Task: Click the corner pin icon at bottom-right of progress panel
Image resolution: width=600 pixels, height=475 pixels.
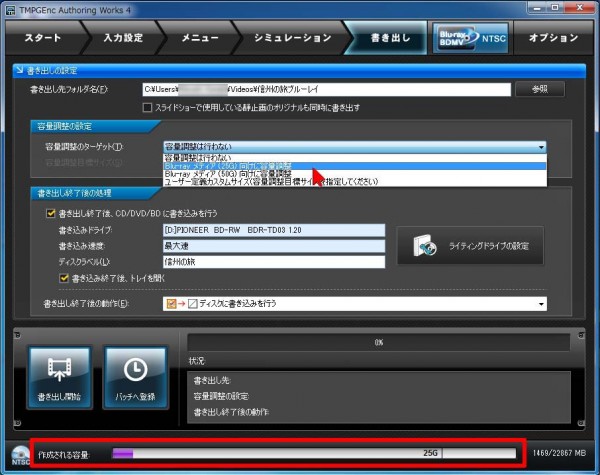Action: pos(581,423)
